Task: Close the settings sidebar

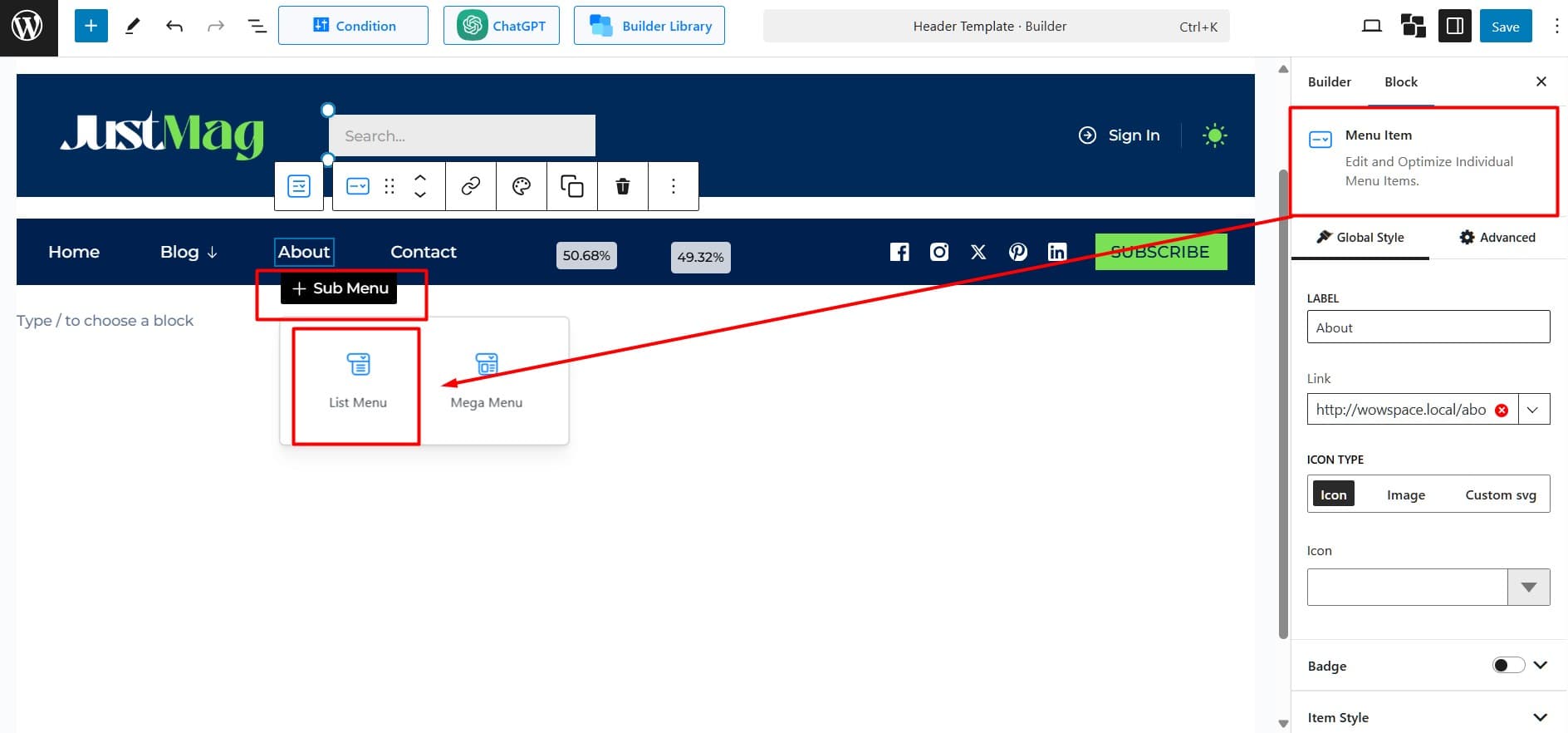Action: tap(1541, 81)
